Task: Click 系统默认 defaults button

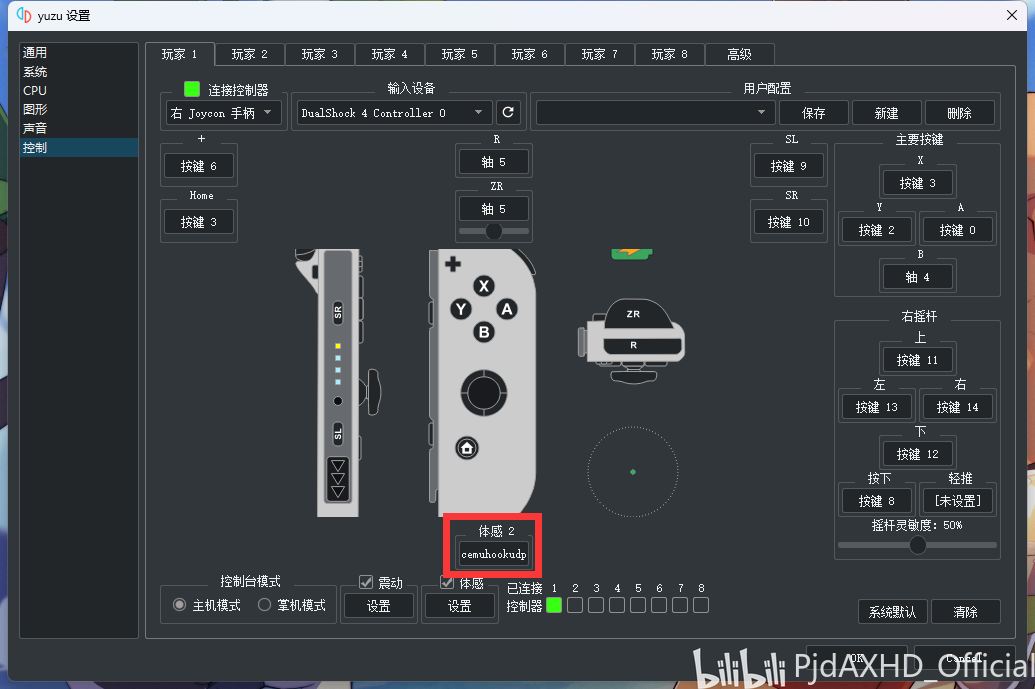Action: 892,612
